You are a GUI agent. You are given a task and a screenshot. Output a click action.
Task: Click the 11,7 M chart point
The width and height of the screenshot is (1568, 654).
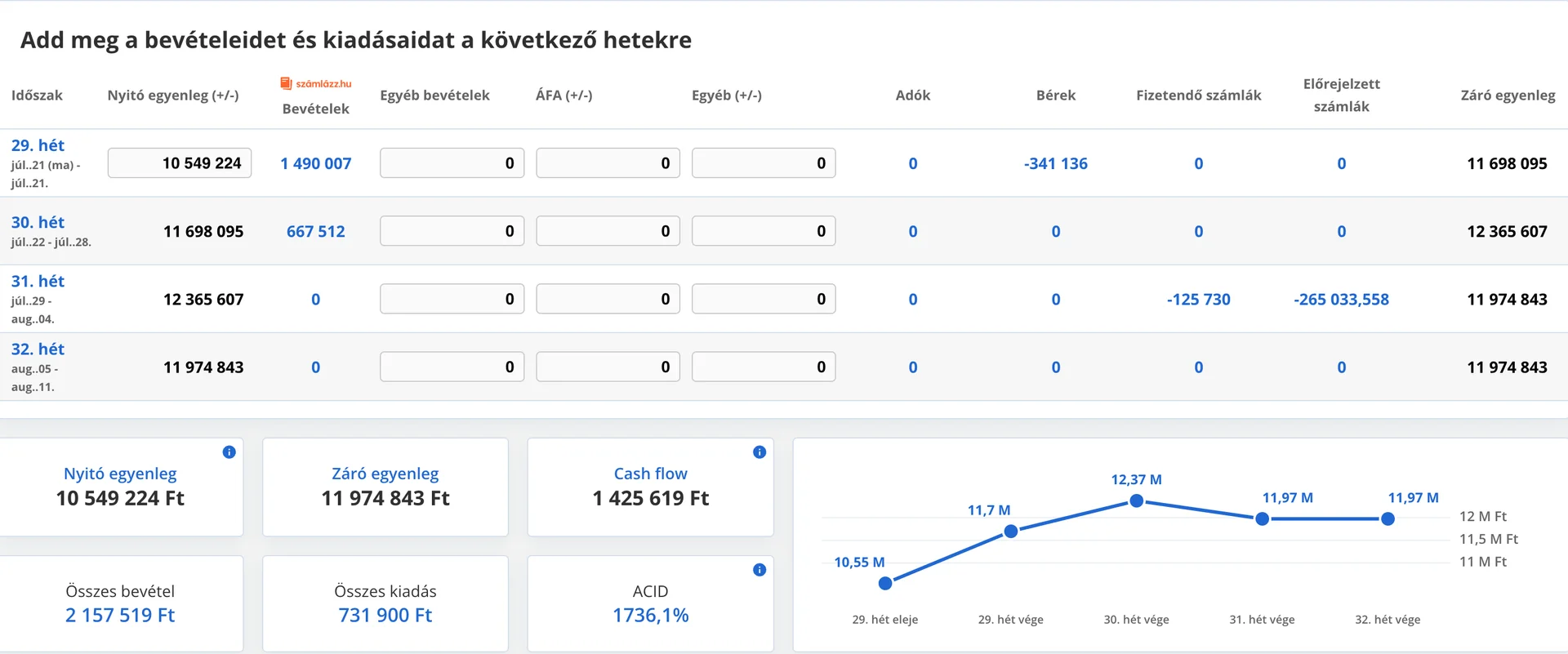tap(1011, 532)
